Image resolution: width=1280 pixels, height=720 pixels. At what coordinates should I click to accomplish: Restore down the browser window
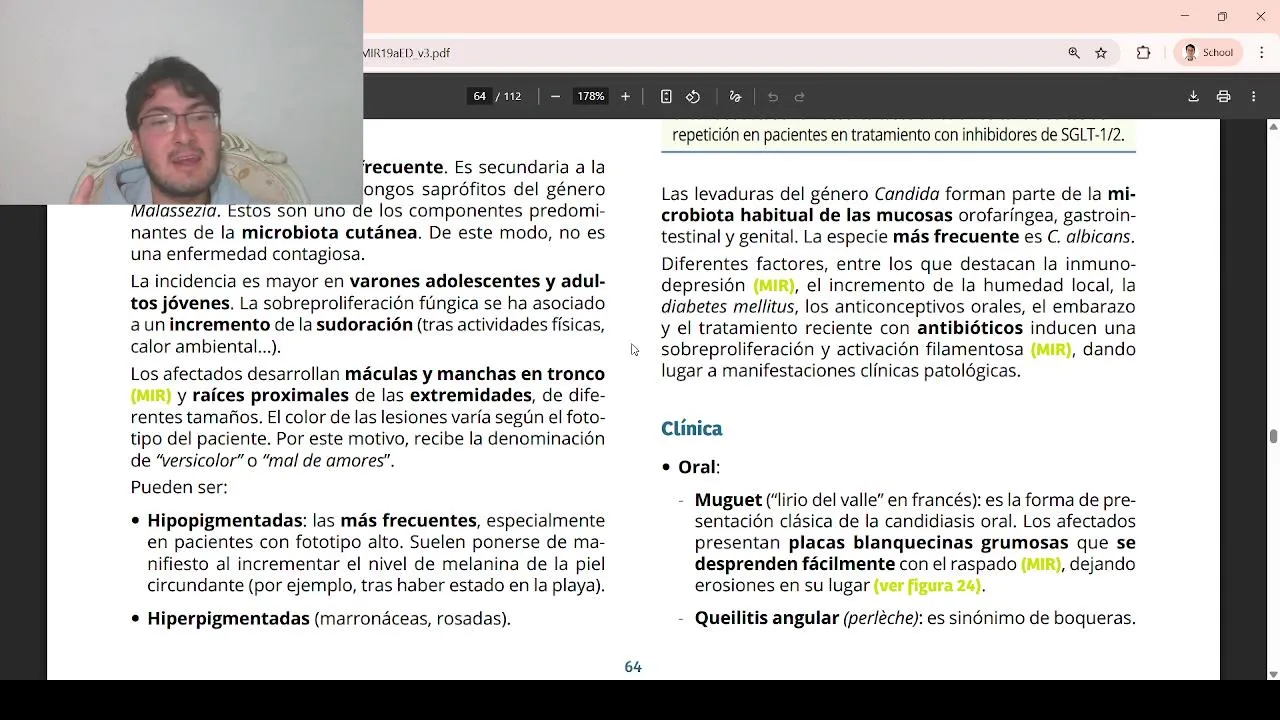click(1222, 16)
